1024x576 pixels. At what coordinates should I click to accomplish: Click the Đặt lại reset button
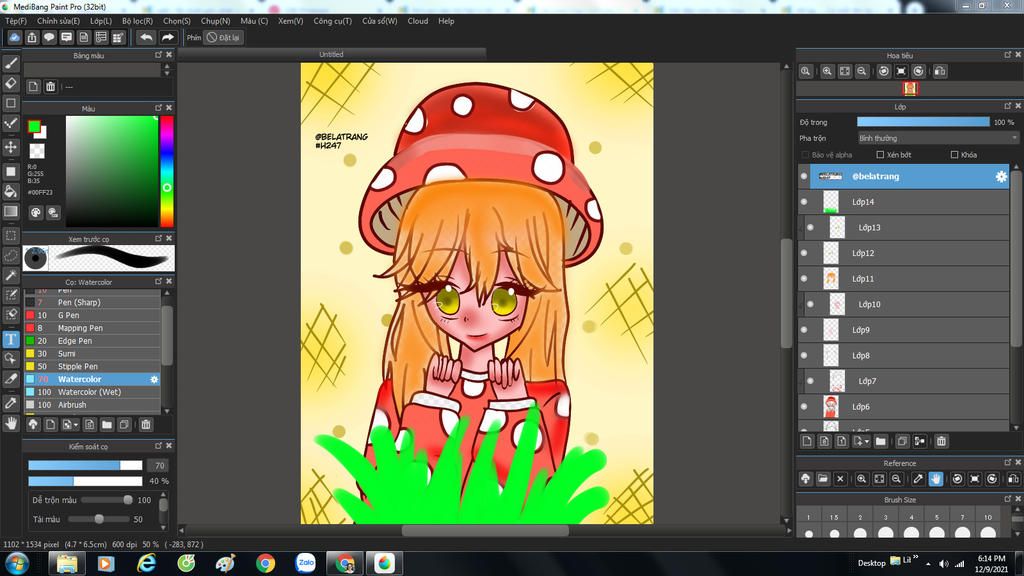(x=223, y=37)
